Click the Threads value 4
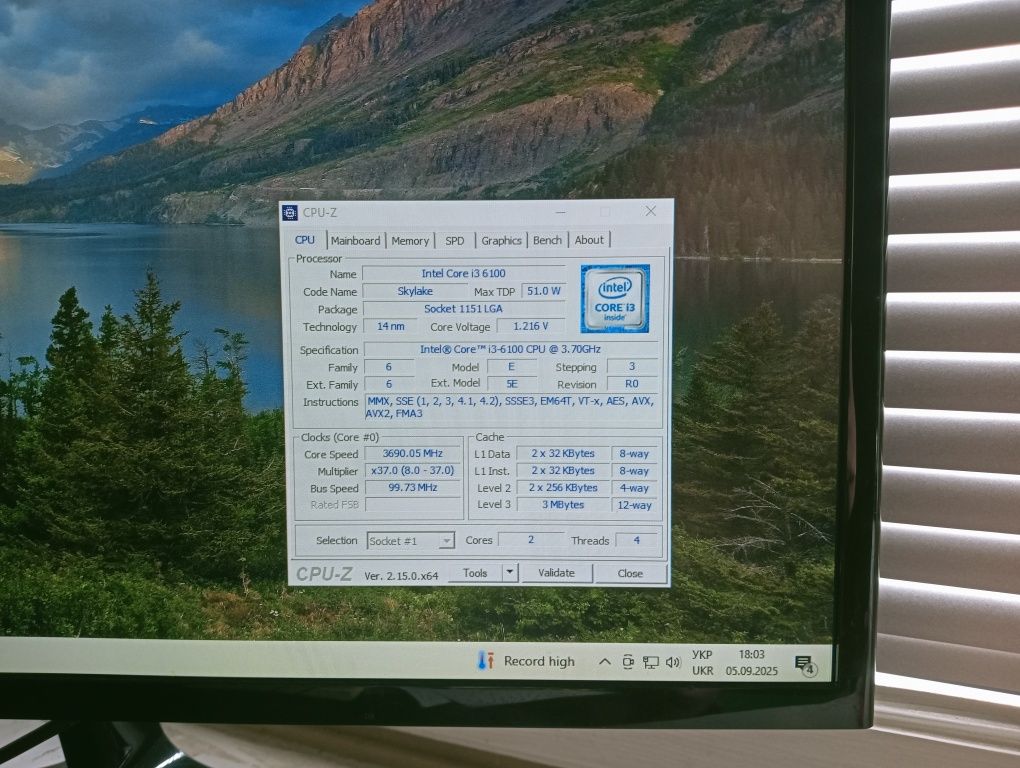Screen dimensions: 1020x768 pos(636,540)
